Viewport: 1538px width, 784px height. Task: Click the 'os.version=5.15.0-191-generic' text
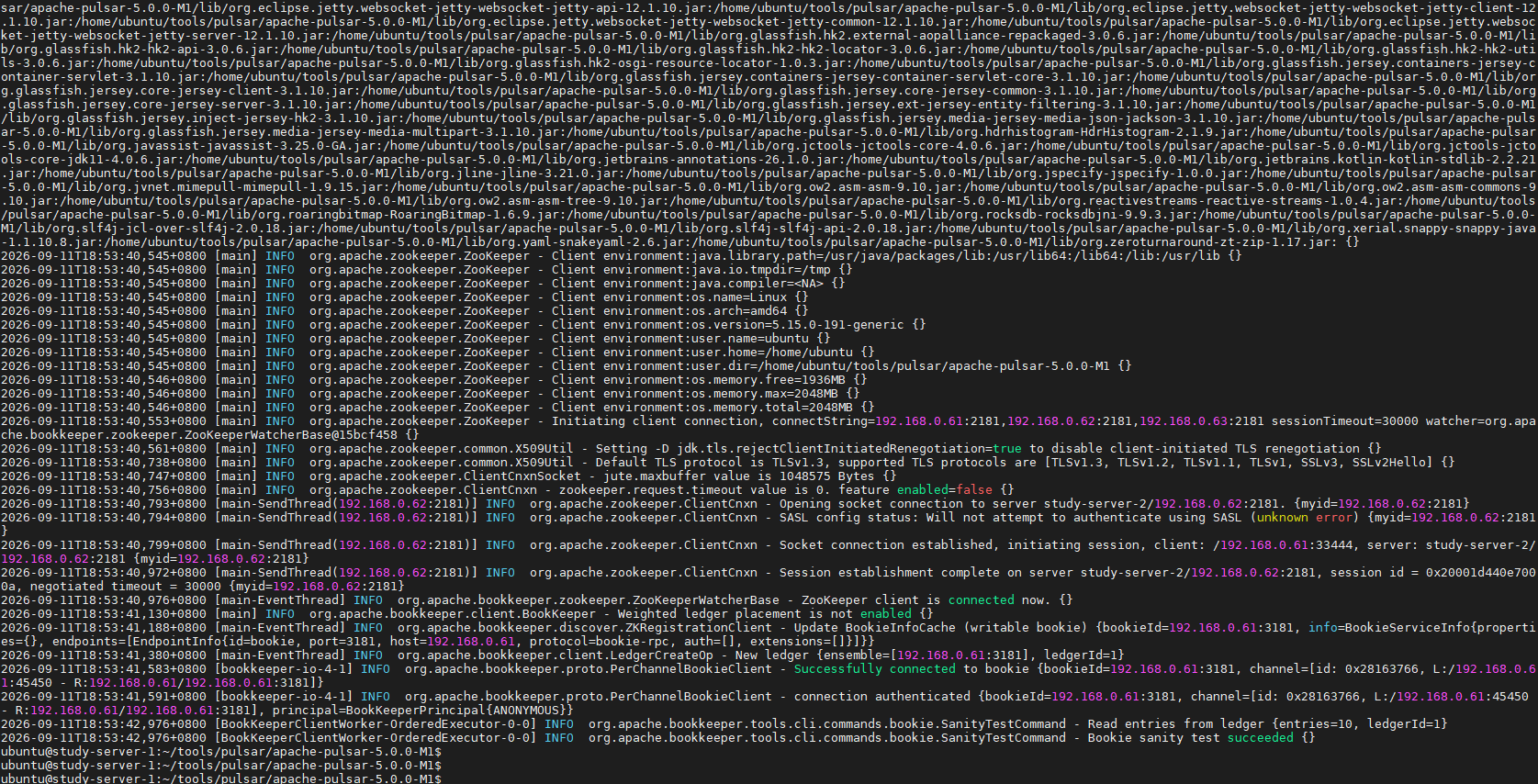tap(798, 325)
